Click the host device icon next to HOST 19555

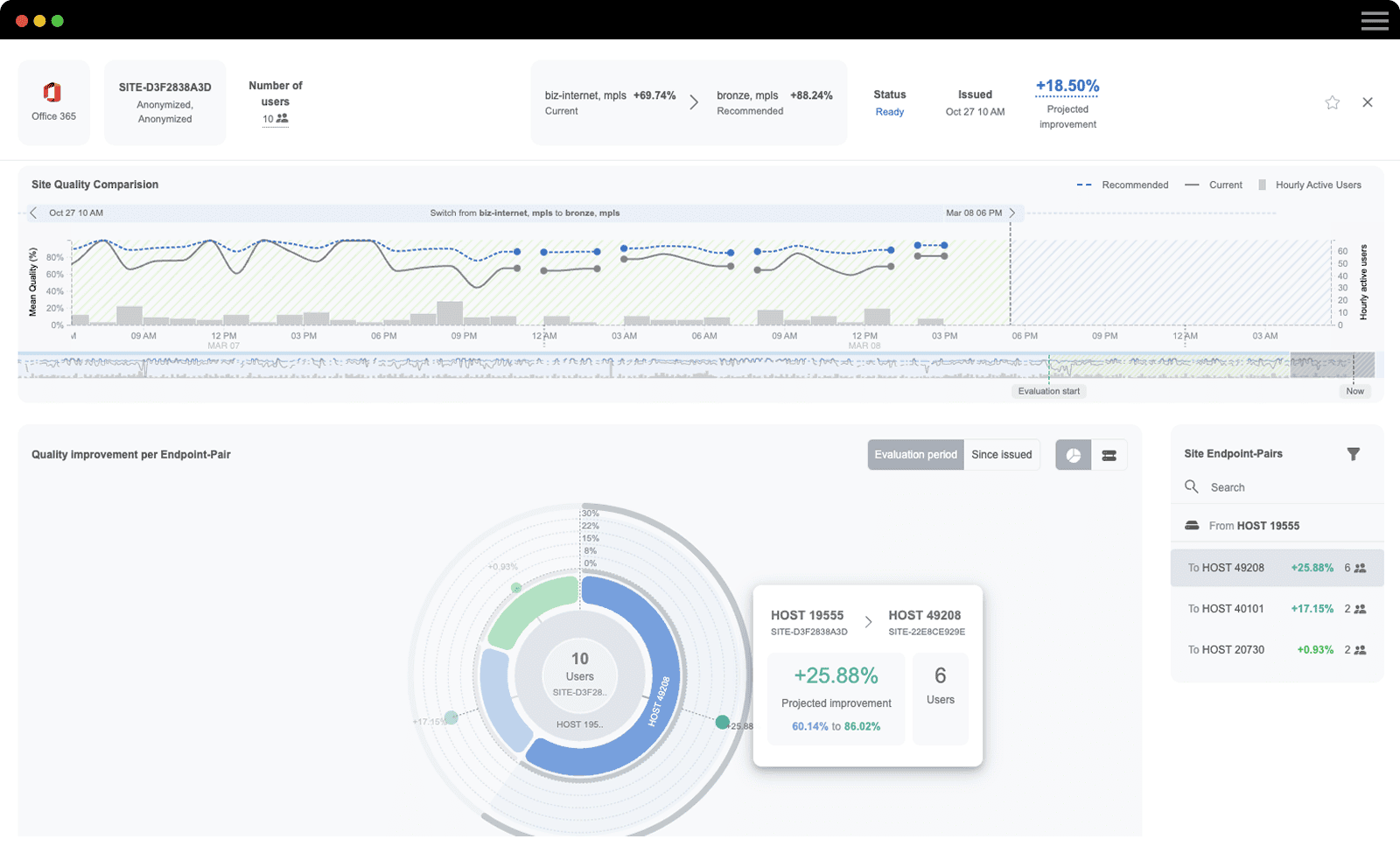[1192, 525]
